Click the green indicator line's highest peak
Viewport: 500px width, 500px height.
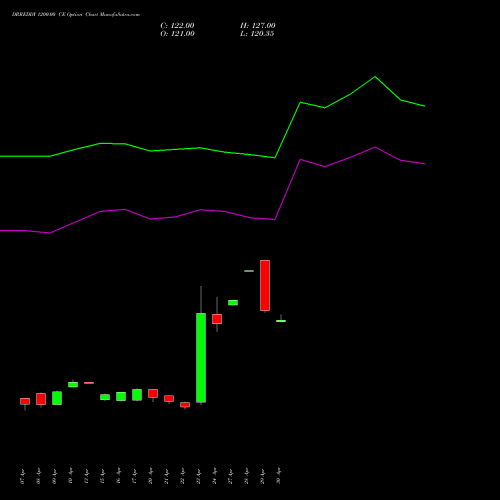375,77
